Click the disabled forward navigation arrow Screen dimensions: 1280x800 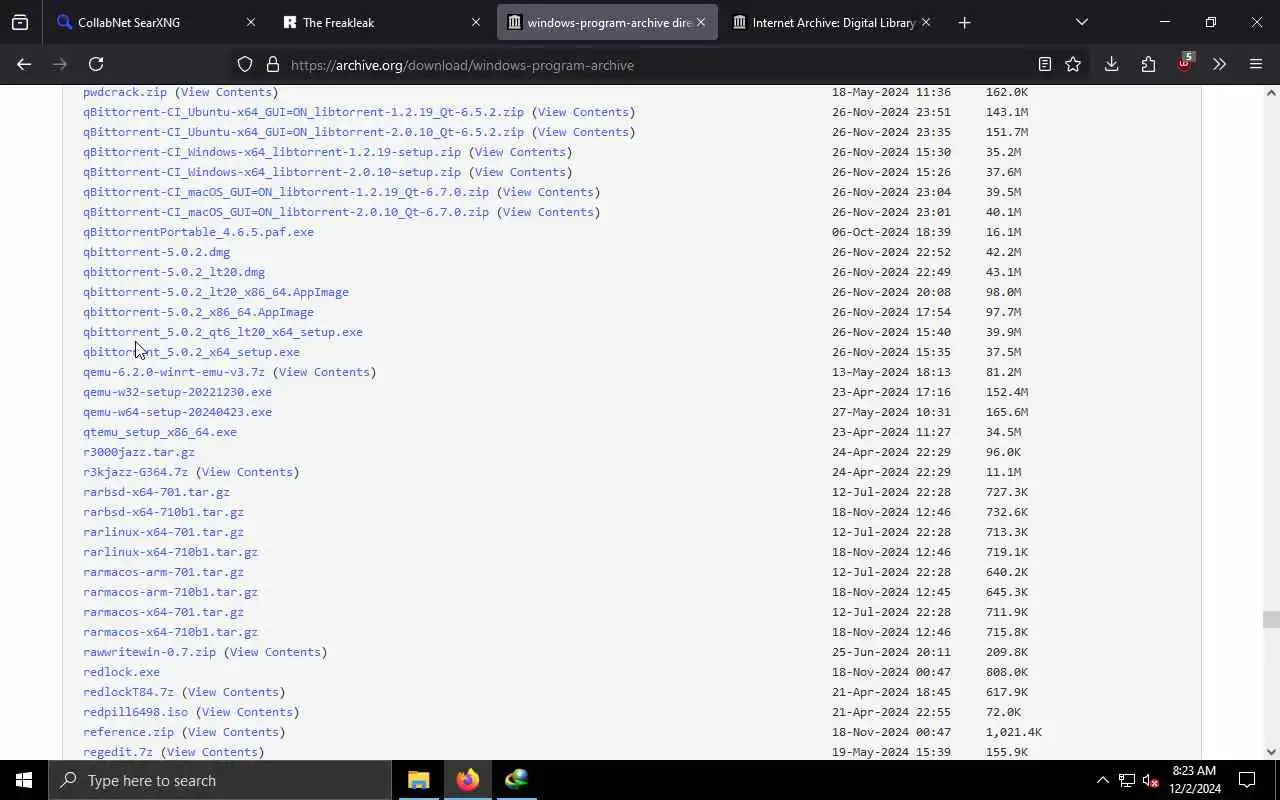coord(60,64)
